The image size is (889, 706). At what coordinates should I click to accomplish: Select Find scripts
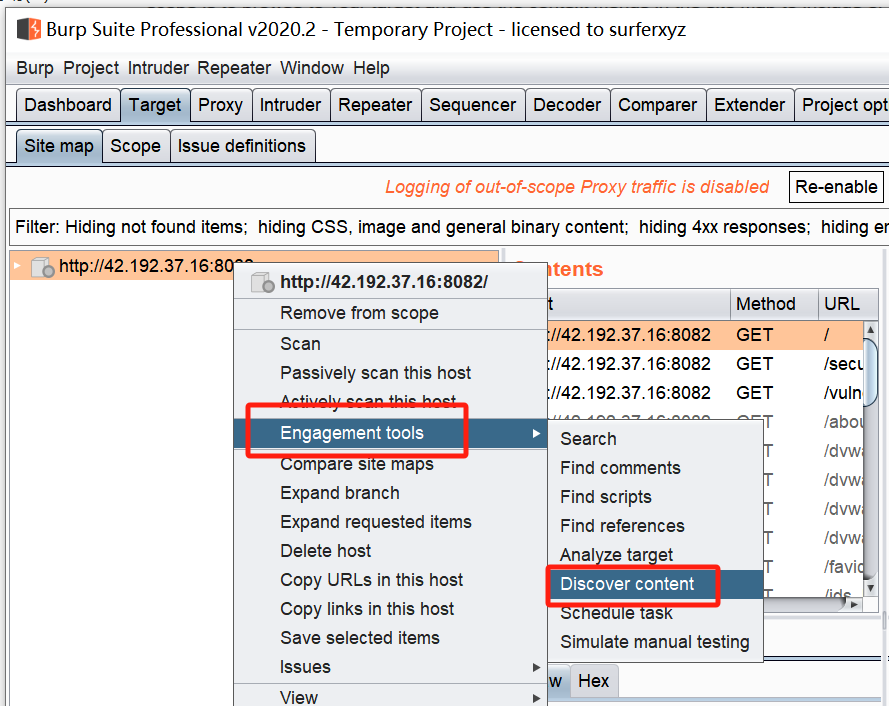[655, 497]
